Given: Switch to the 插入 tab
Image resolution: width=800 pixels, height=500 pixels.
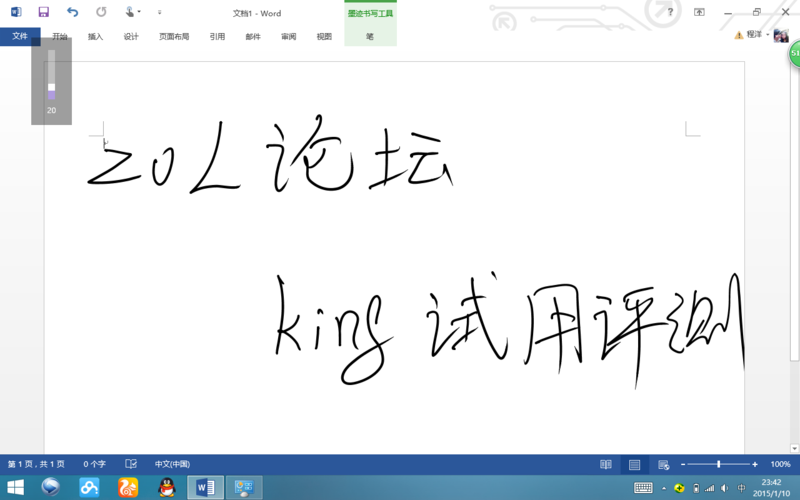Looking at the screenshot, I should click(95, 36).
